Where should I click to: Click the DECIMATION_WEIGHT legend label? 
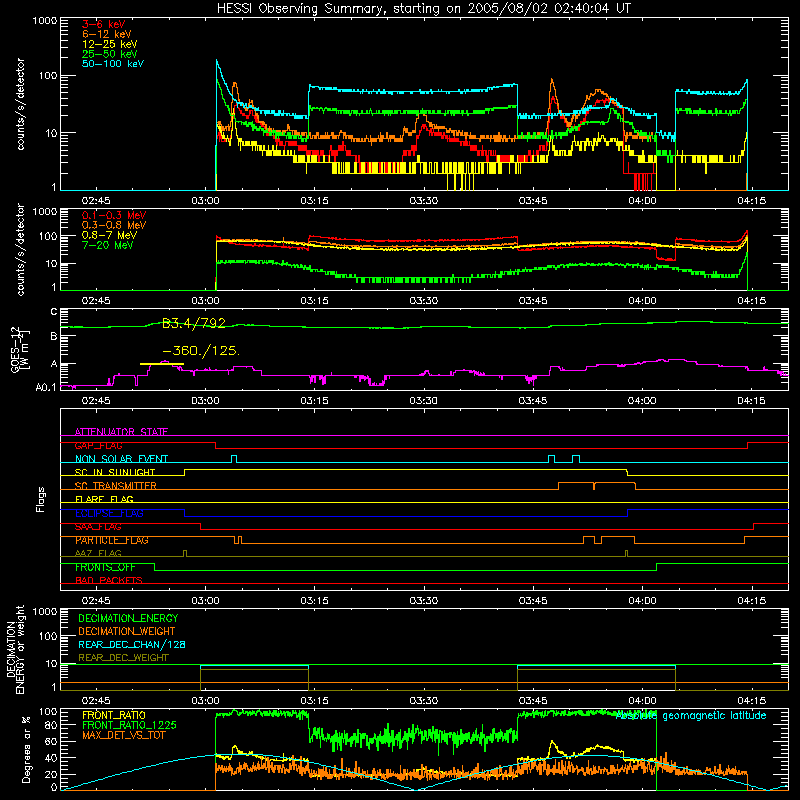tap(127, 631)
